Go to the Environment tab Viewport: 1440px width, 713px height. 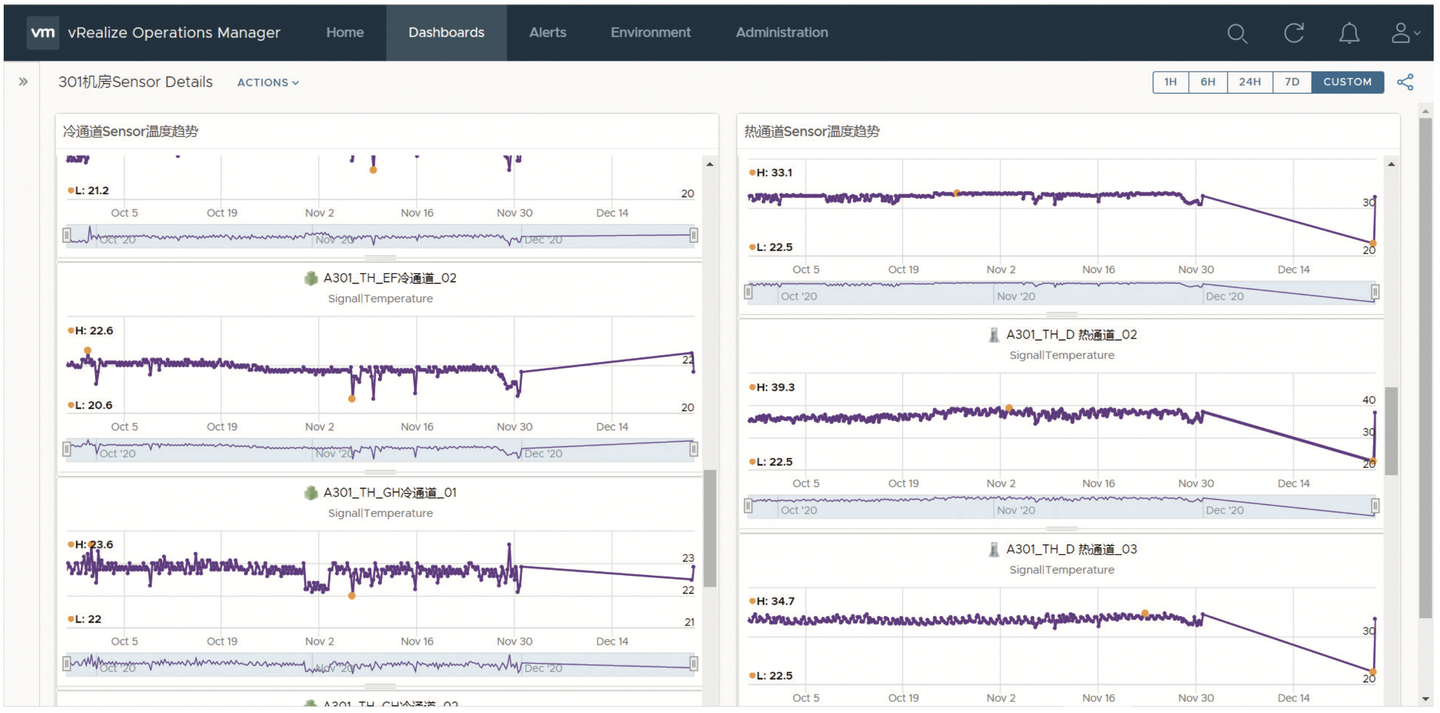pos(650,32)
